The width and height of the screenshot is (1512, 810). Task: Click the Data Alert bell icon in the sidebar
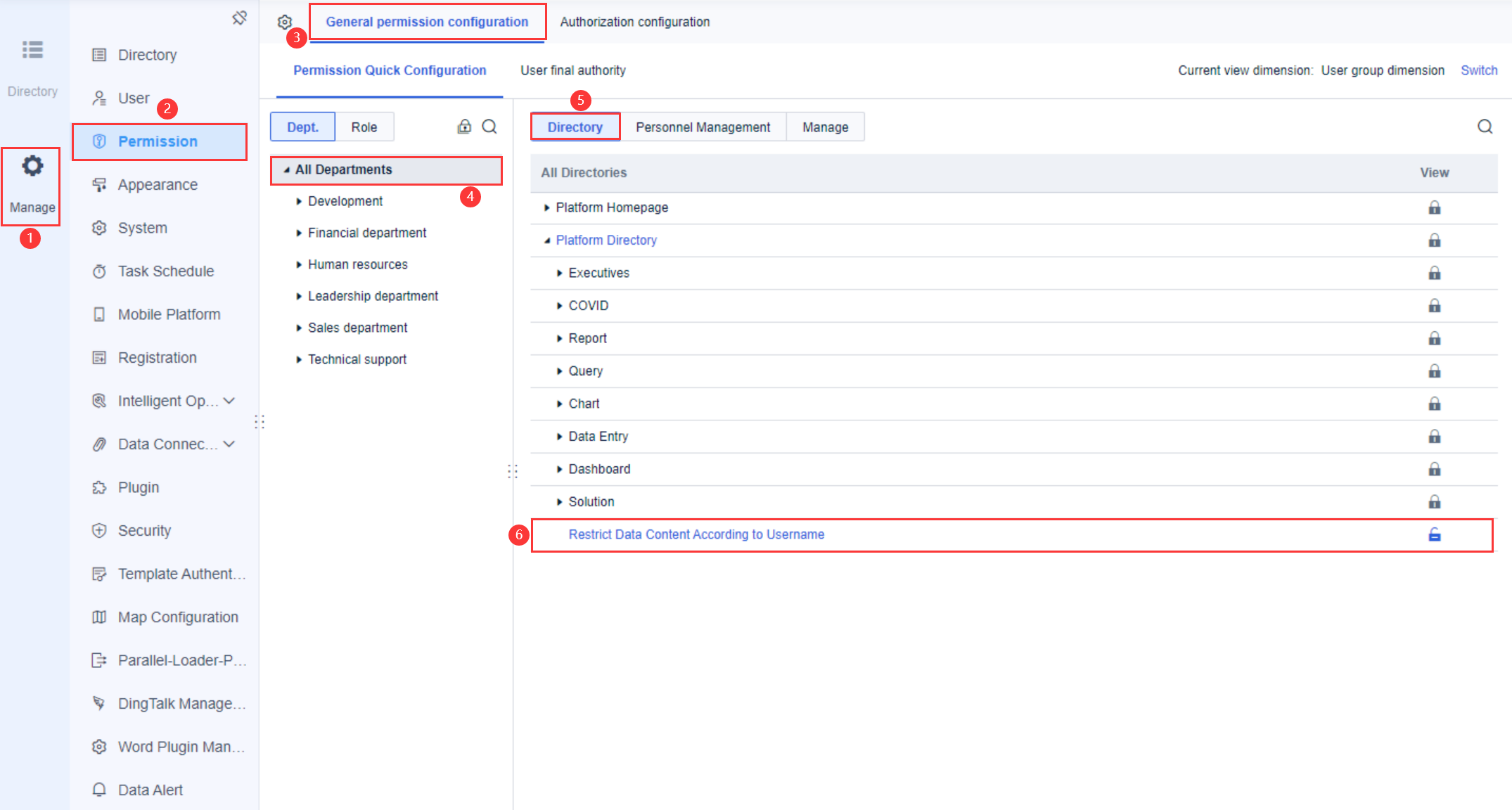point(99,789)
